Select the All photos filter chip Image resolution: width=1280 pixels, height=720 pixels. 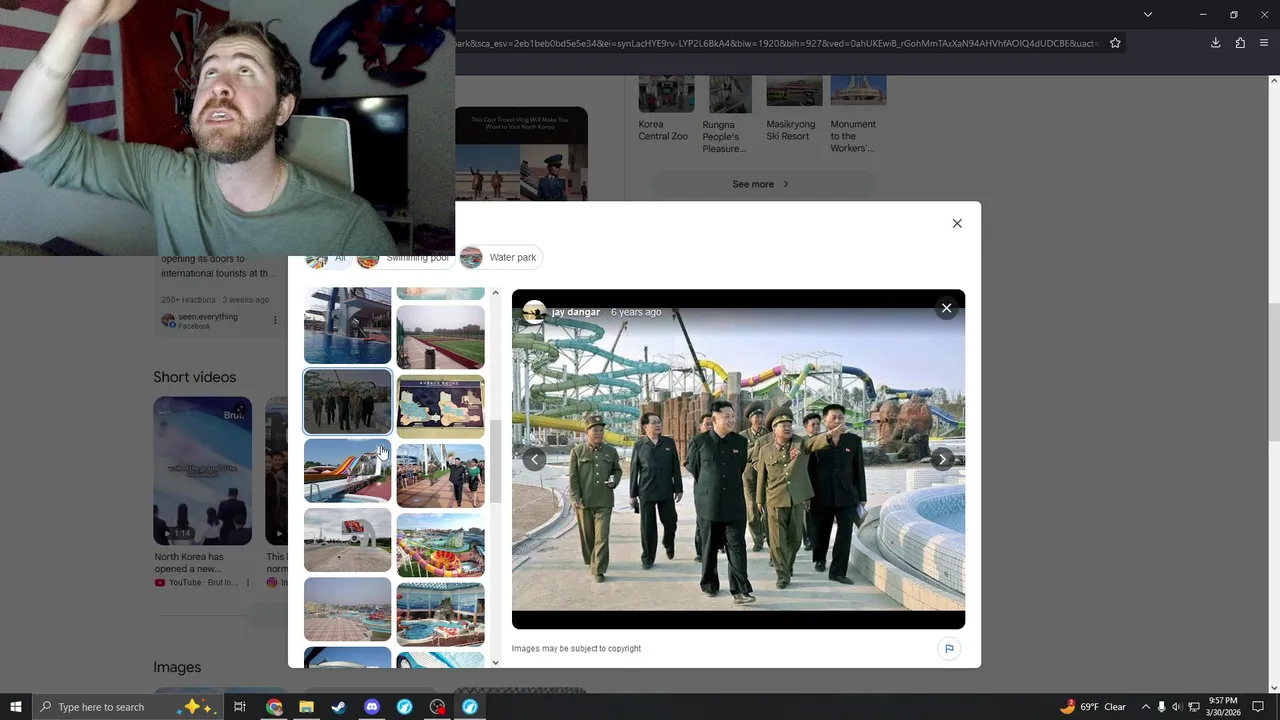[x=327, y=258]
